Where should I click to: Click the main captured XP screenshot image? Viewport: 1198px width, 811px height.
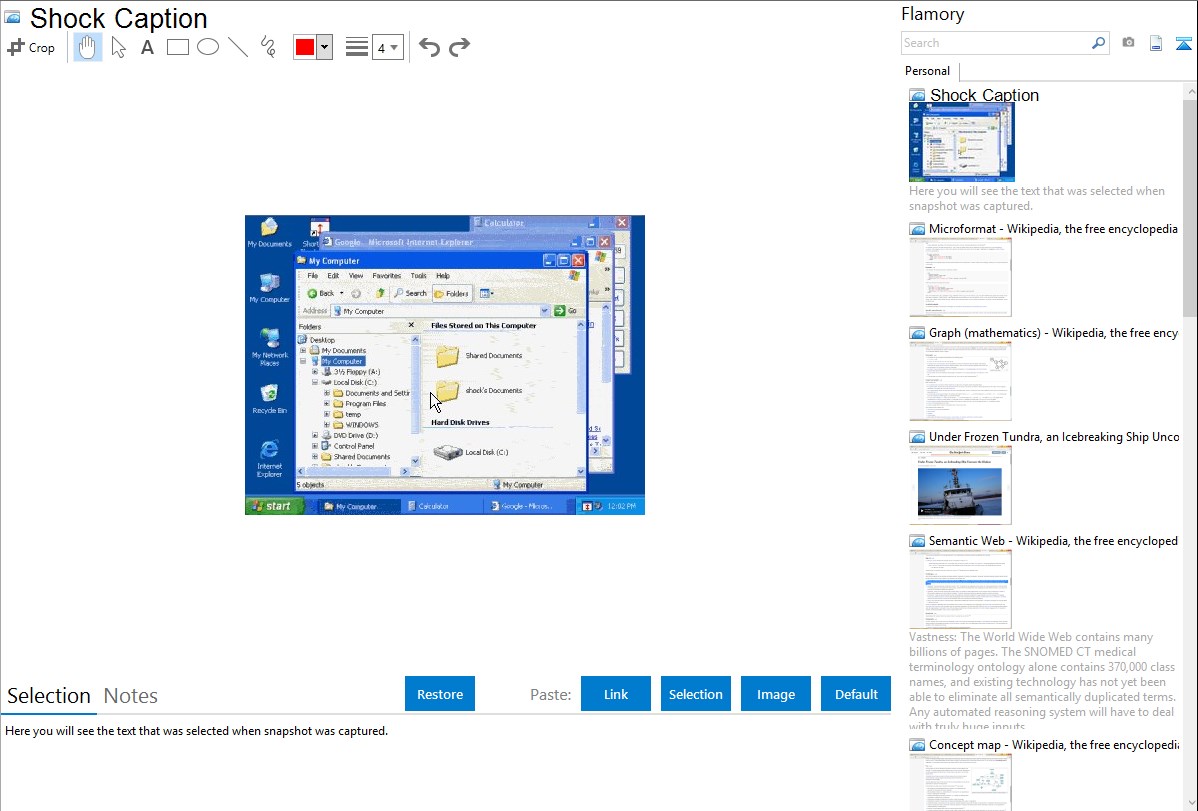click(445, 365)
